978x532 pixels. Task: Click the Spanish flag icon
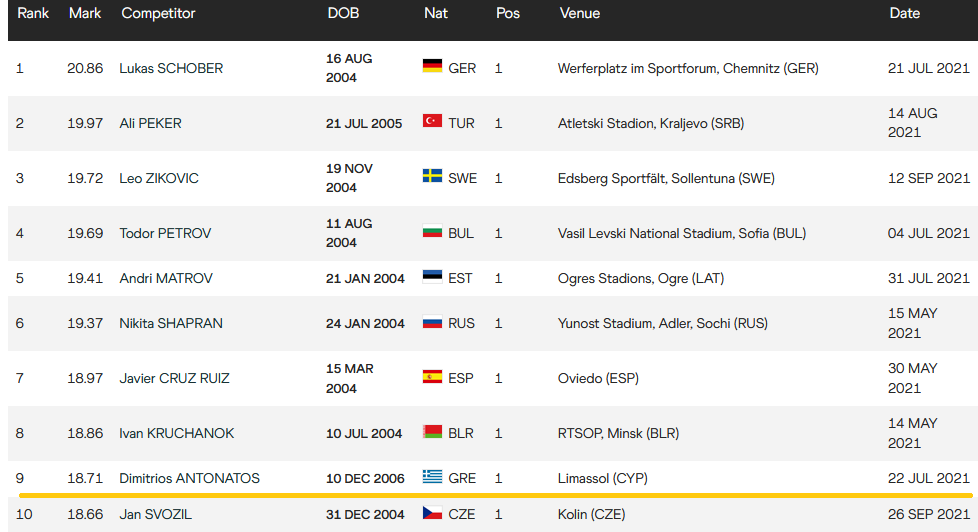pos(432,378)
